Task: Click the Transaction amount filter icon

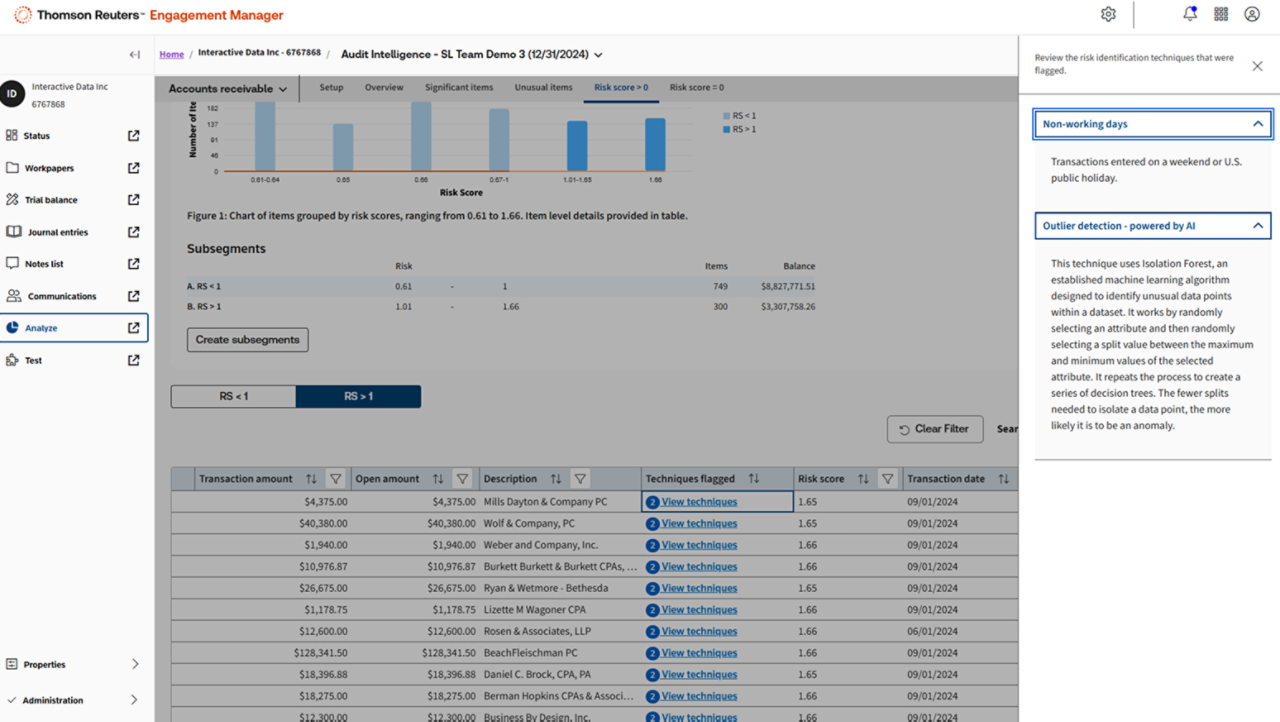Action: [336, 479]
